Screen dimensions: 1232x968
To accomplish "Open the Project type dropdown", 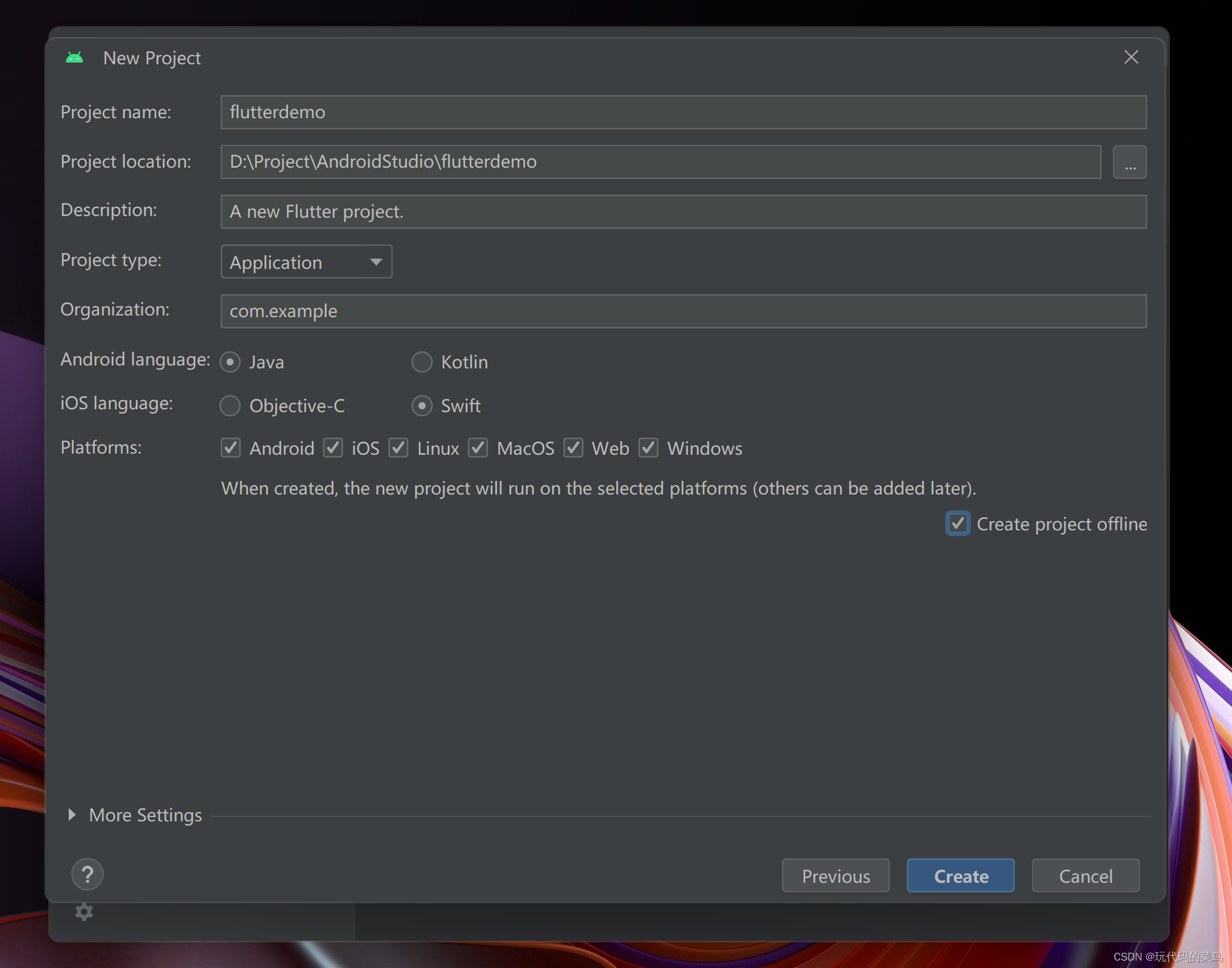I will point(306,262).
